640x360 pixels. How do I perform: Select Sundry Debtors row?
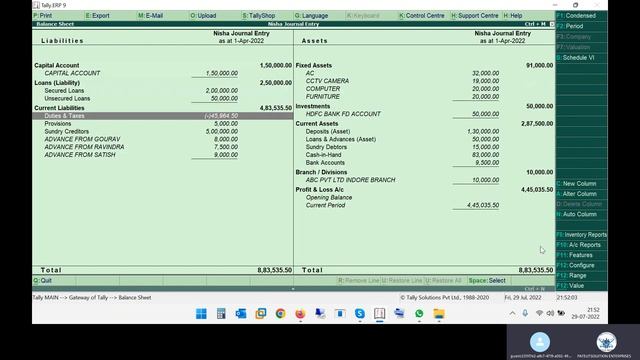pos(424,147)
